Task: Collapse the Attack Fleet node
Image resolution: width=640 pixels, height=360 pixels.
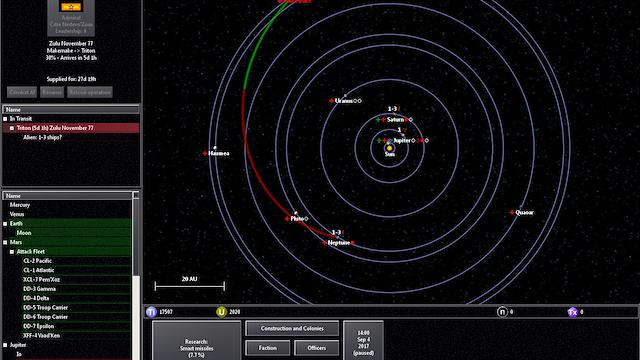Action: (x=12, y=252)
